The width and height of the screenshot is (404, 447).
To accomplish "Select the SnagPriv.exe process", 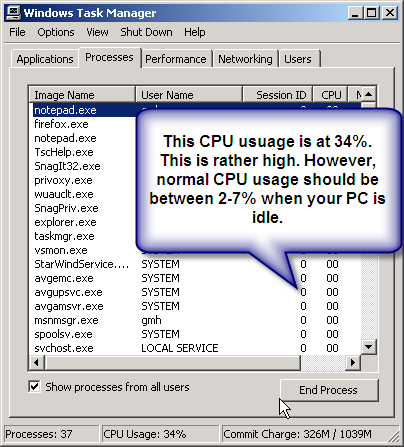I will [66, 208].
